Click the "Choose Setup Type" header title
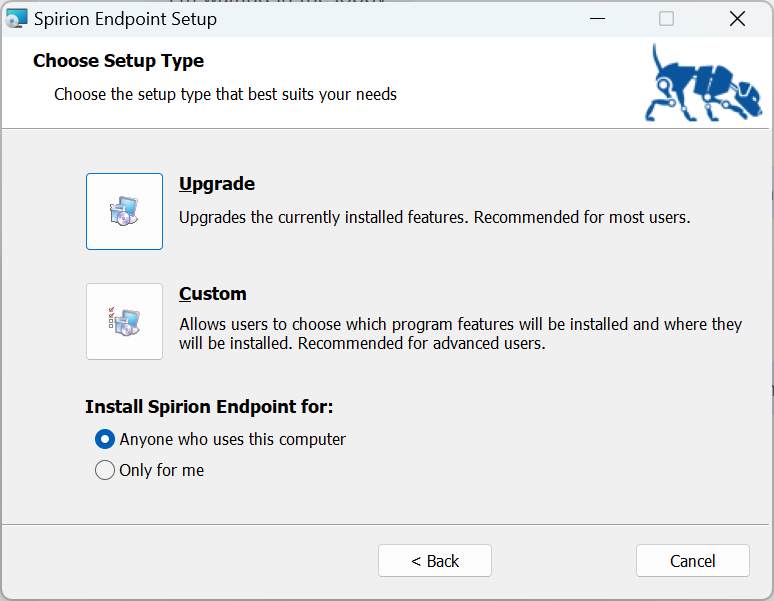This screenshot has width=774, height=601. (x=118, y=61)
